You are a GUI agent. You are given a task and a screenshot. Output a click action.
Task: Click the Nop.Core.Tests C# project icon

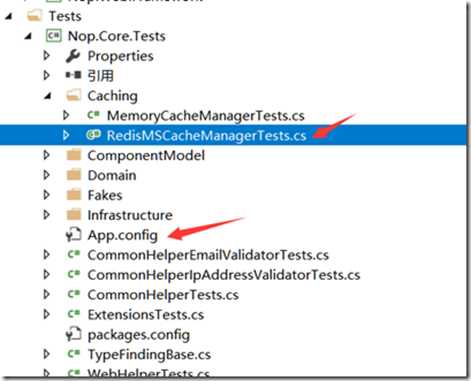point(54,36)
